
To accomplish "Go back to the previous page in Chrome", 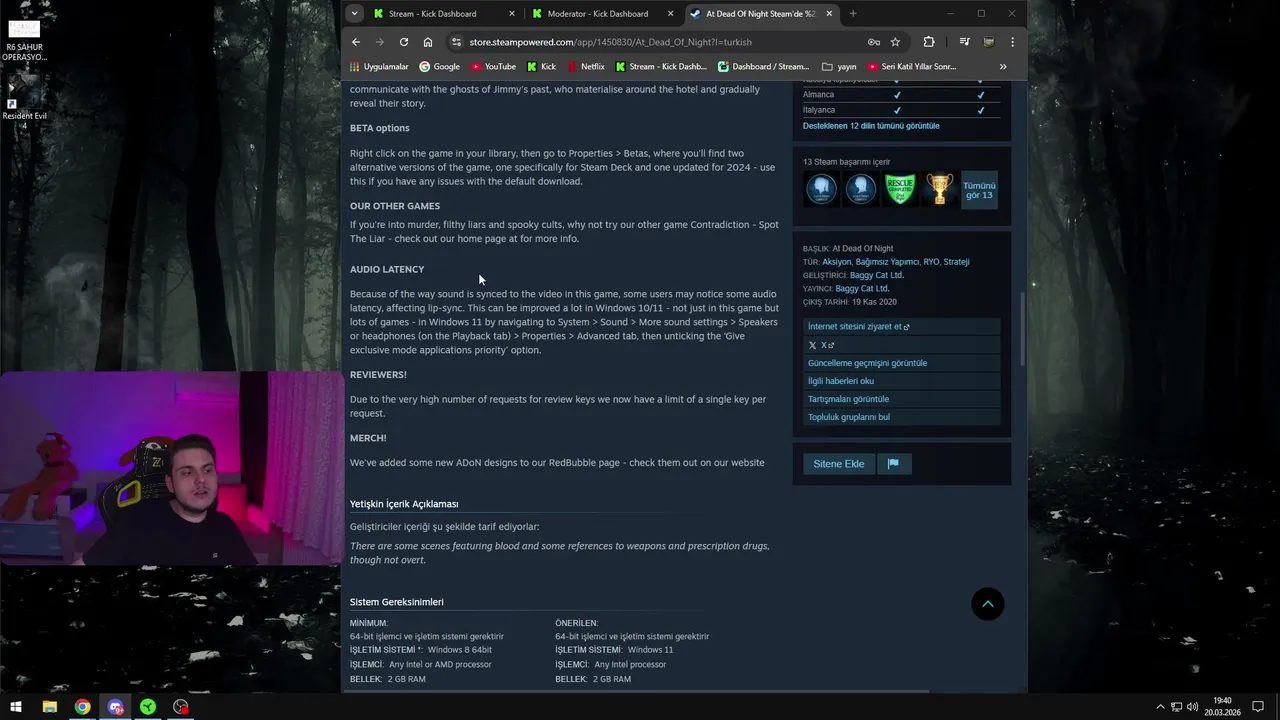I will pyautogui.click(x=356, y=42).
